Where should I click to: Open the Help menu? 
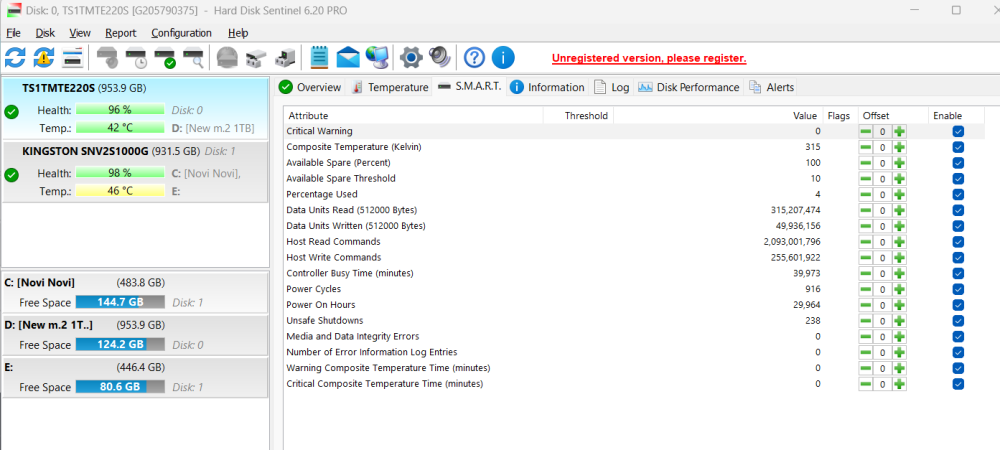click(238, 33)
